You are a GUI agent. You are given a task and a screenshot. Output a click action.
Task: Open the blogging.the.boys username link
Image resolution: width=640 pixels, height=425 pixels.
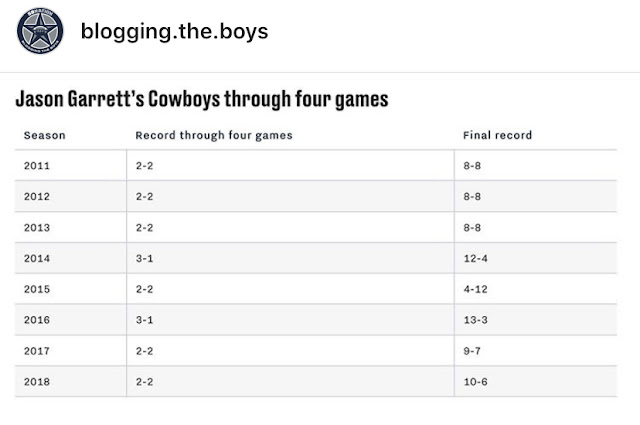[174, 31]
